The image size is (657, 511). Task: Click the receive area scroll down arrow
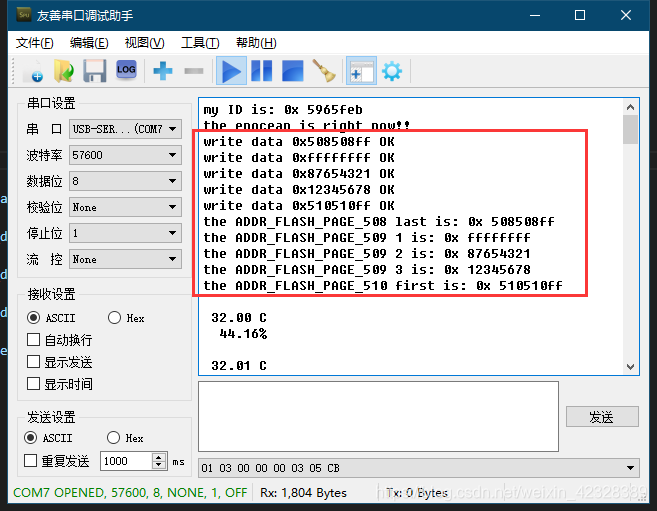coord(630,366)
